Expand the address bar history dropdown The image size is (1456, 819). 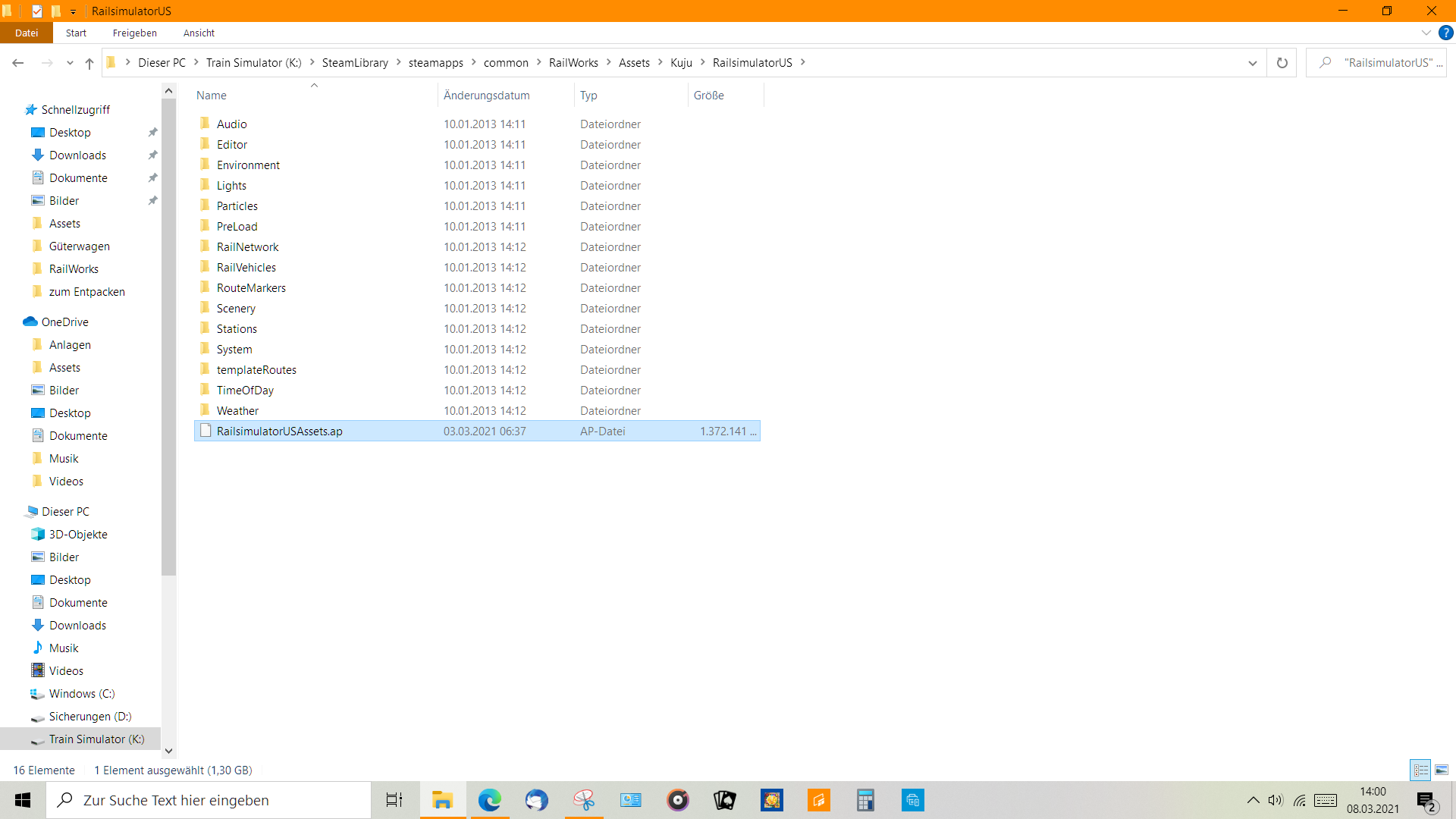(x=1252, y=63)
